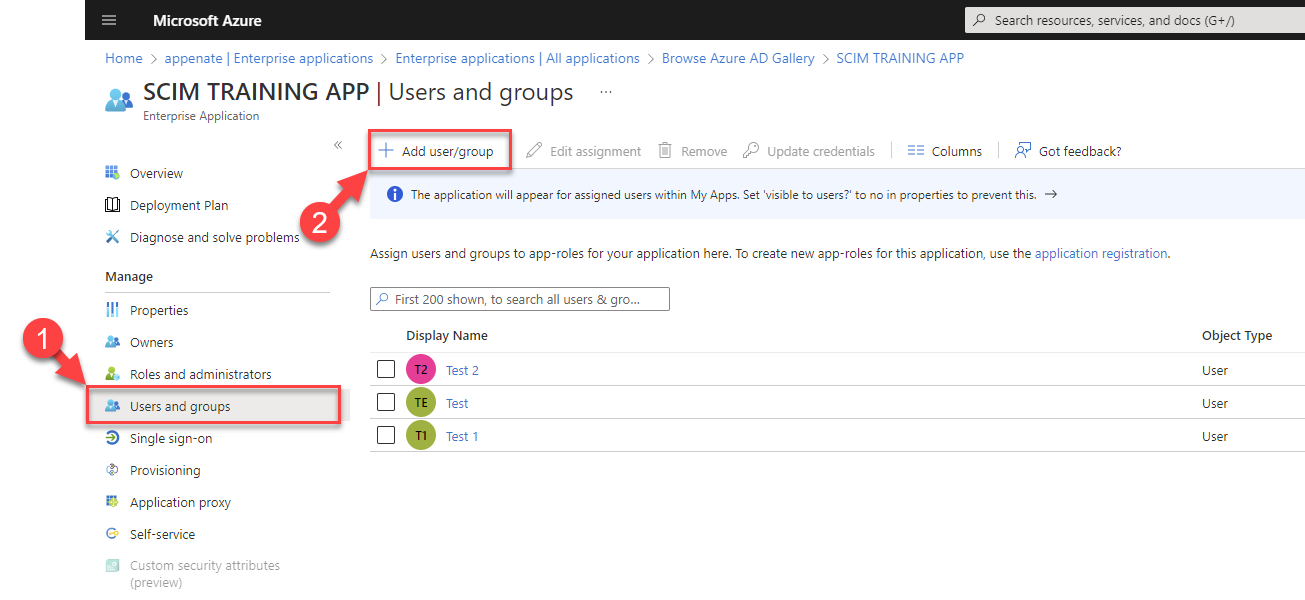Image resolution: width=1305 pixels, height=600 pixels.
Task: Open the hamburger portal menu
Action: click(109, 20)
